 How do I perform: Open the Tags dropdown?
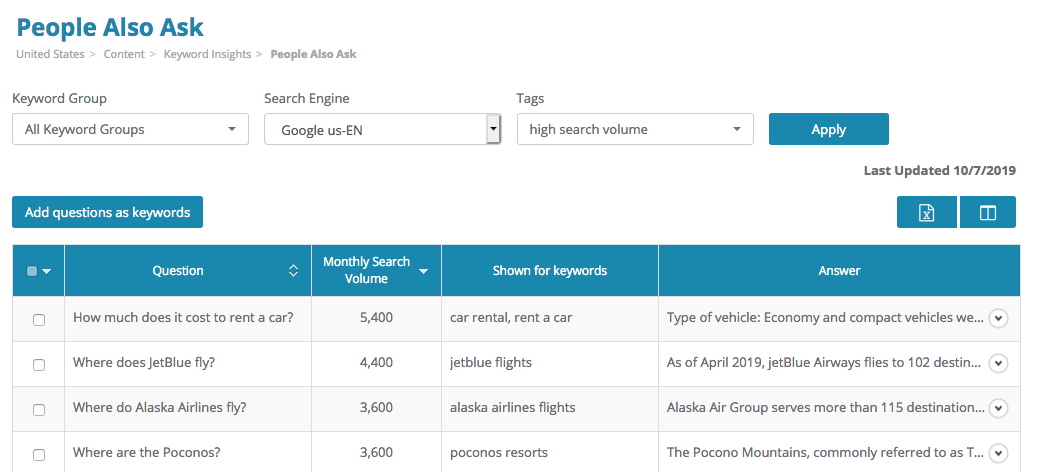(635, 129)
